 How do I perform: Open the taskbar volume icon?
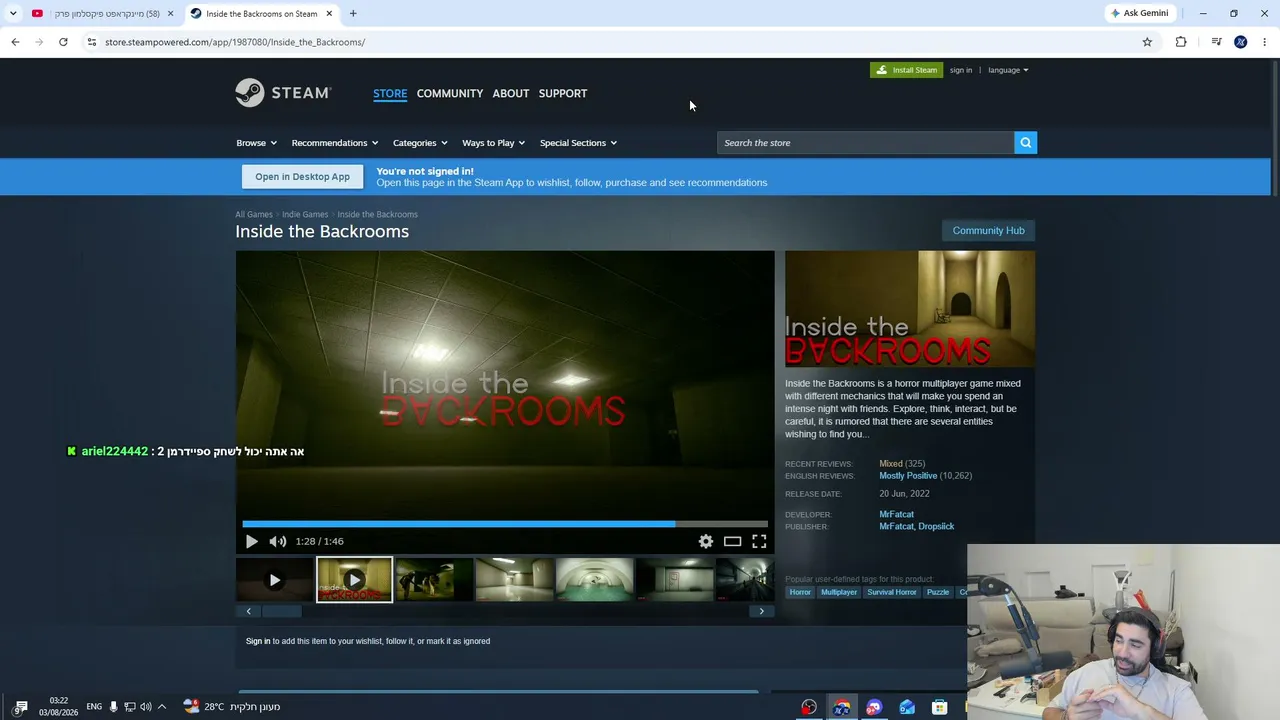point(146,707)
